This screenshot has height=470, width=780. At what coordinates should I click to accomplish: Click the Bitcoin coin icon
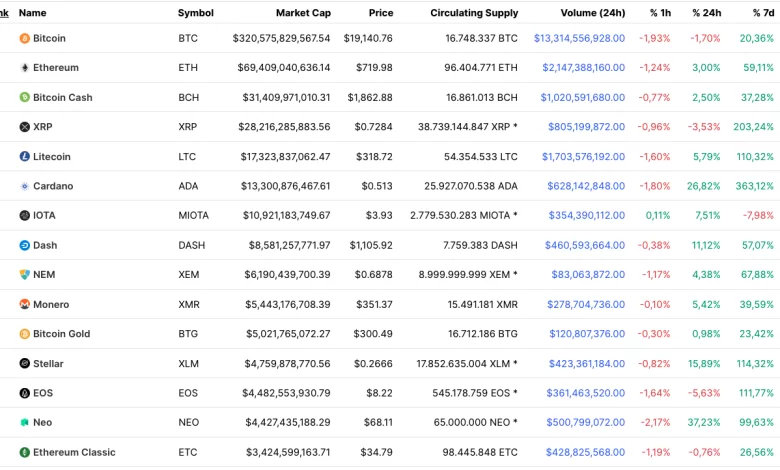pos(25,38)
